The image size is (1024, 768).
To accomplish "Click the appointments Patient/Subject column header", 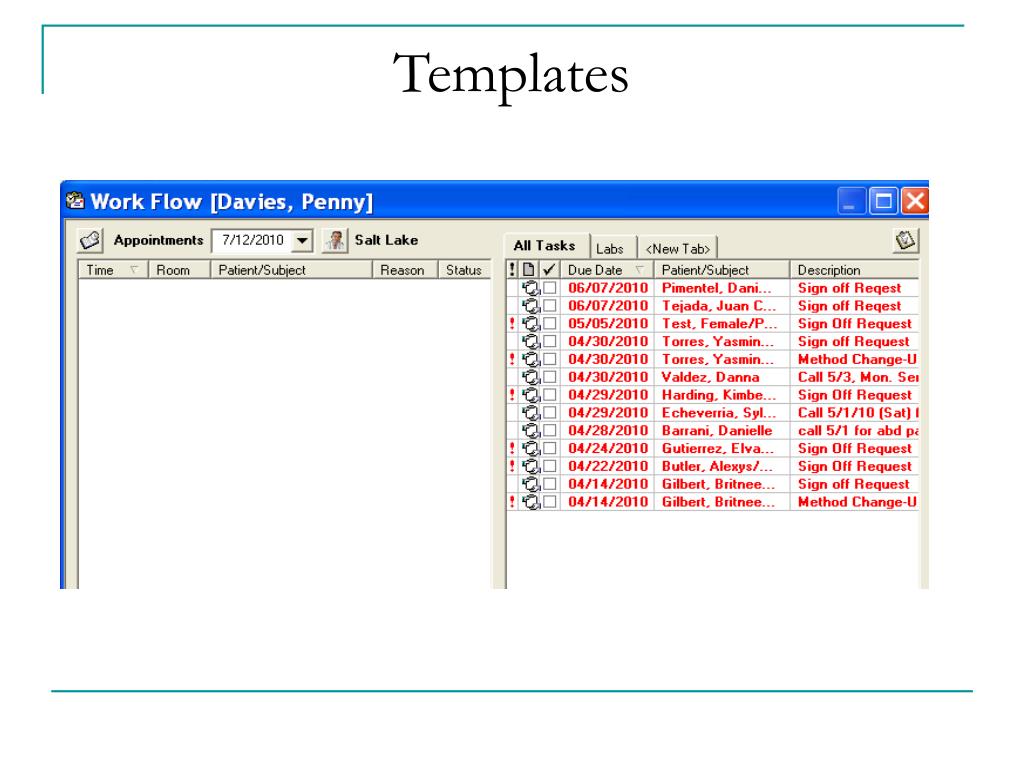I will pyautogui.click(x=291, y=270).
